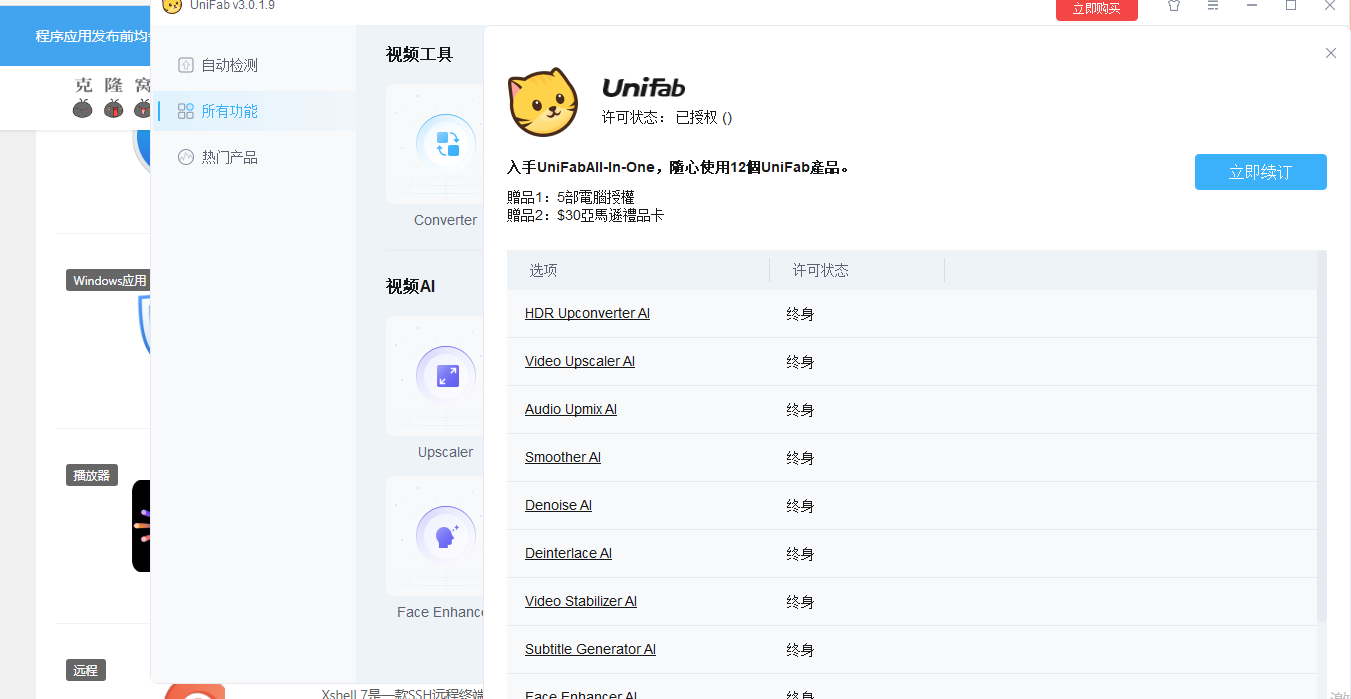Click the 所有功能 grid icon
1351x699 pixels.
(185, 111)
